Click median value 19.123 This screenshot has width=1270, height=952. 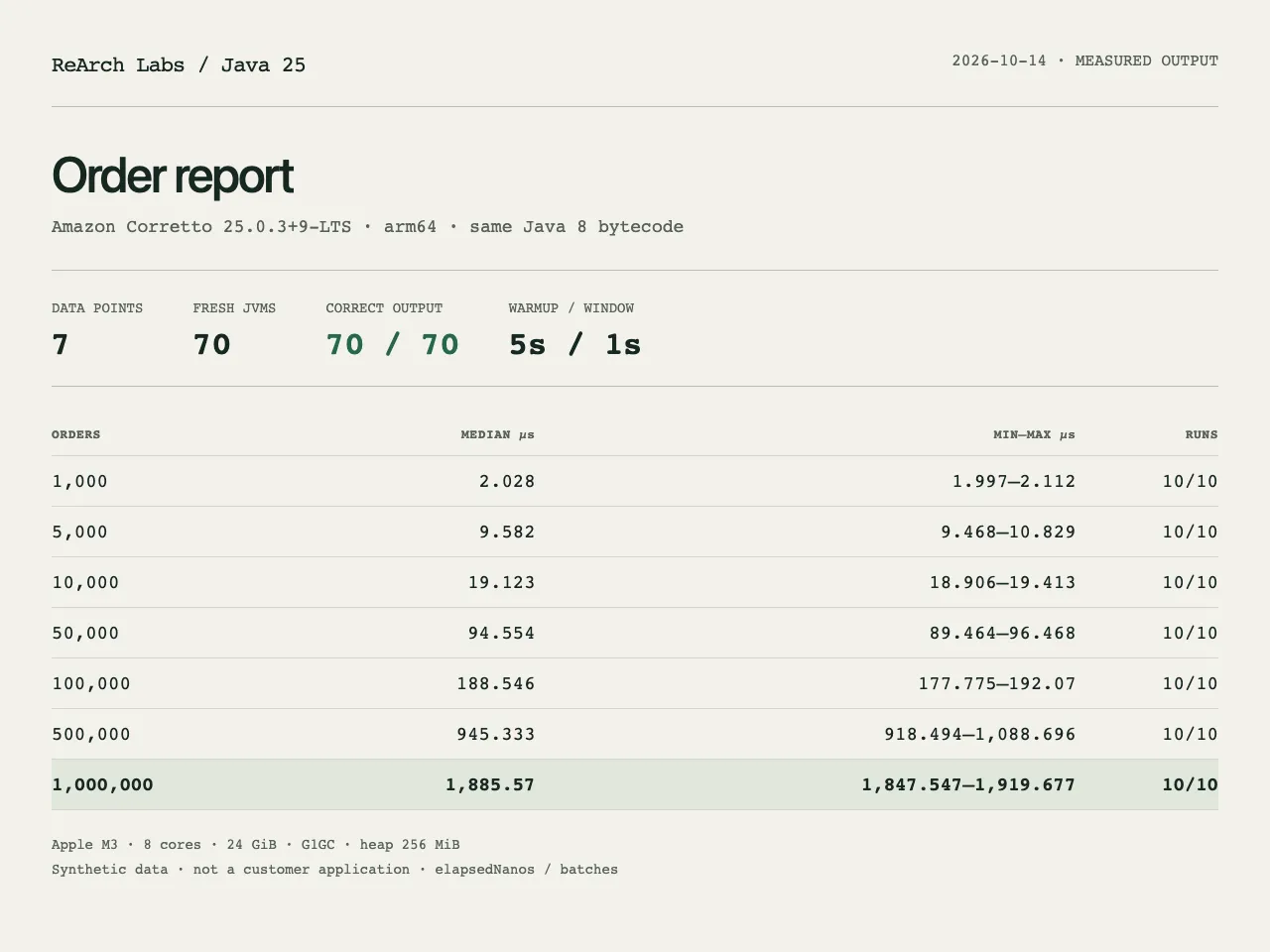[502, 583]
